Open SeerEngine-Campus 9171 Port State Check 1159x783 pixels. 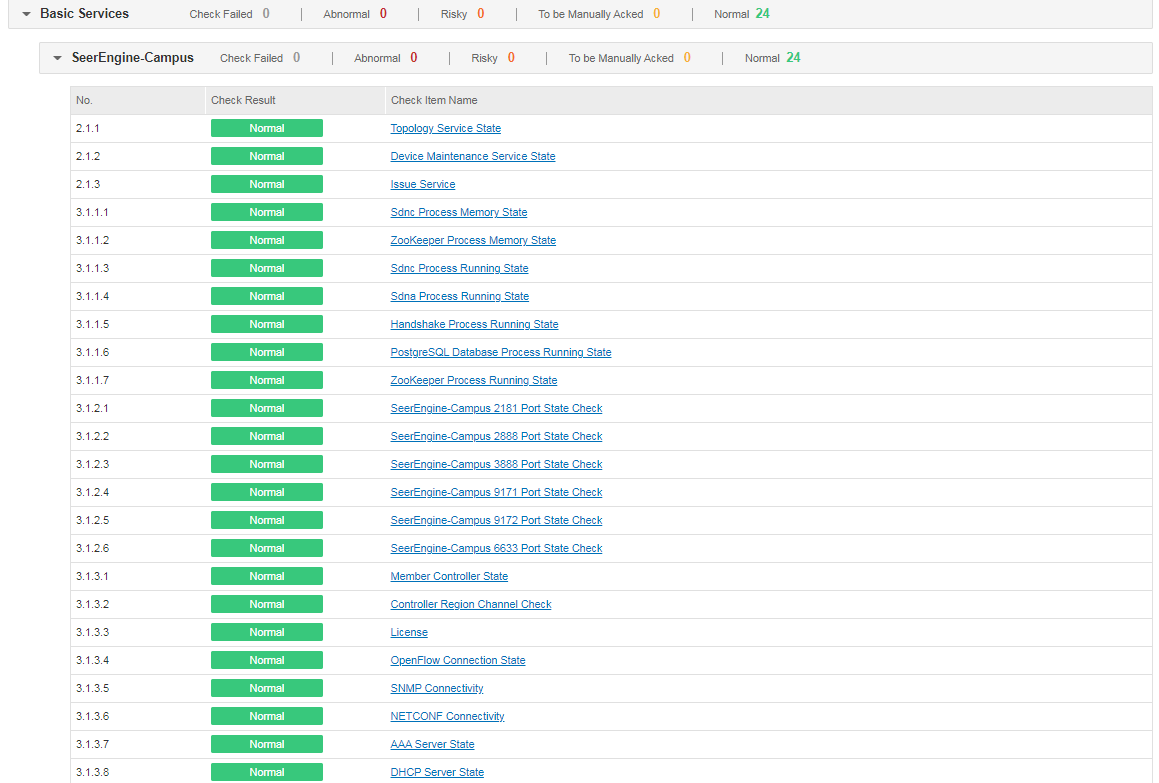(x=497, y=492)
